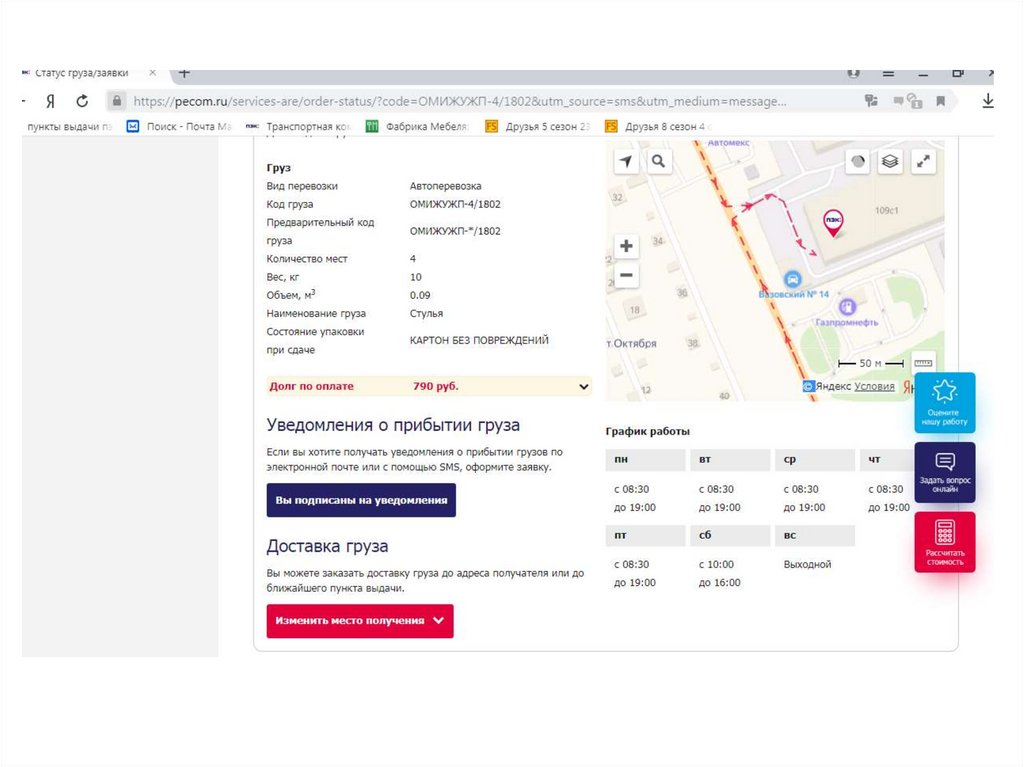Image resolution: width=1024 pixels, height=767 pixels.
Task: Open the browser downloads arrow
Action: point(988,101)
